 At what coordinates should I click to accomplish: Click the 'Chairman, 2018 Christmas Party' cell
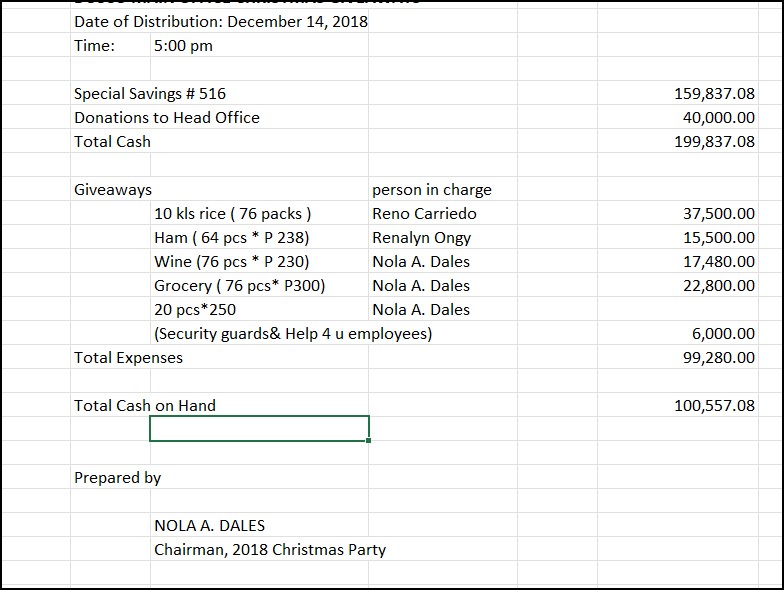270,550
